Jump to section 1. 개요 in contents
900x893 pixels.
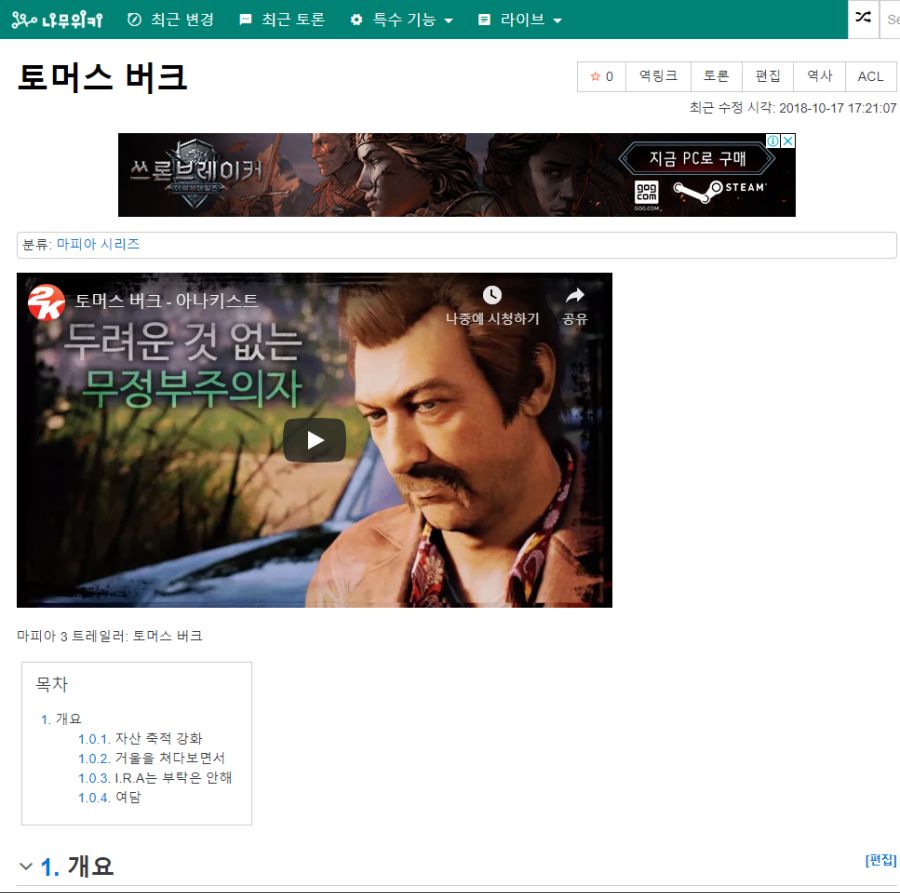61,719
